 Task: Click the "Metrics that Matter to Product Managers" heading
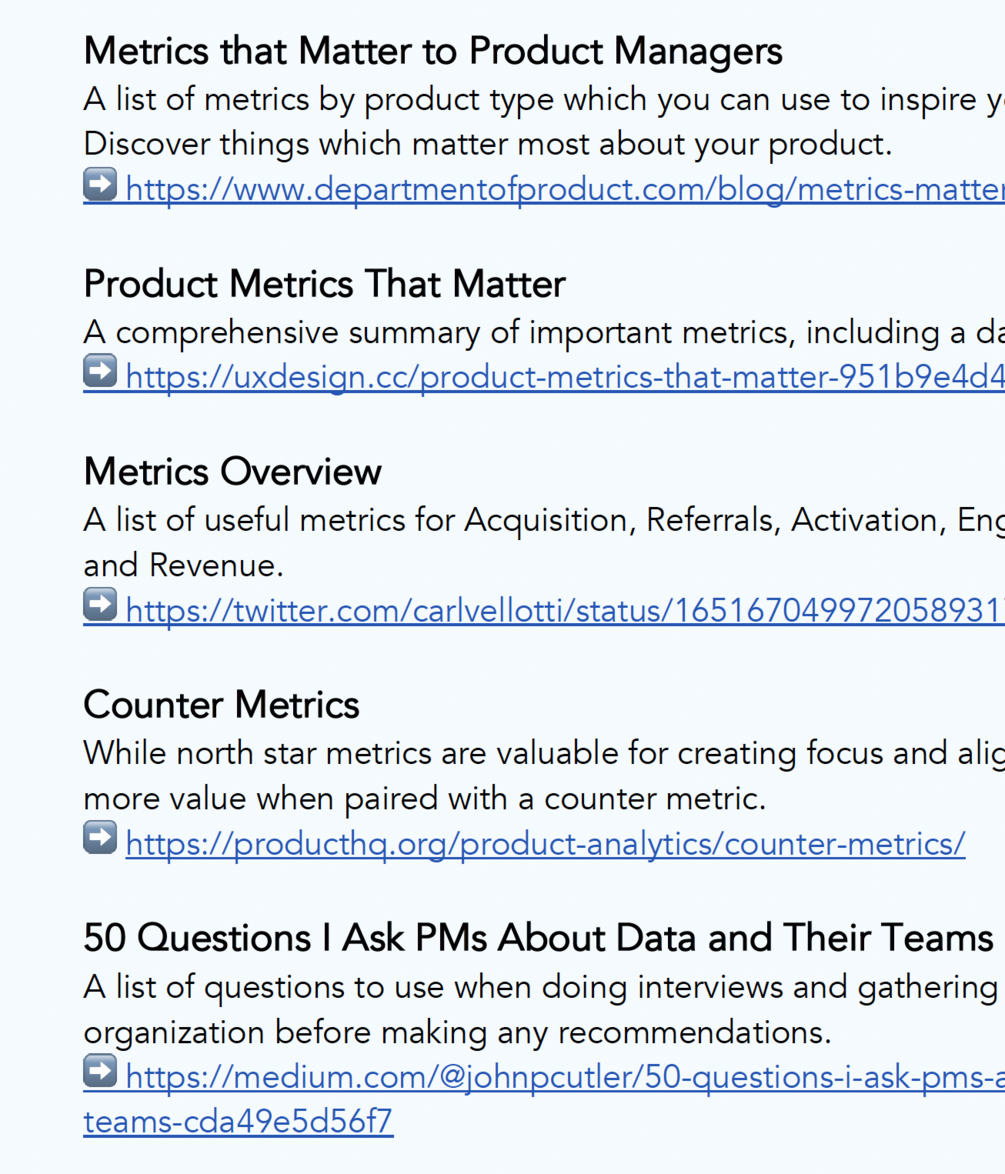pyautogui.click(x=433, y=51)
